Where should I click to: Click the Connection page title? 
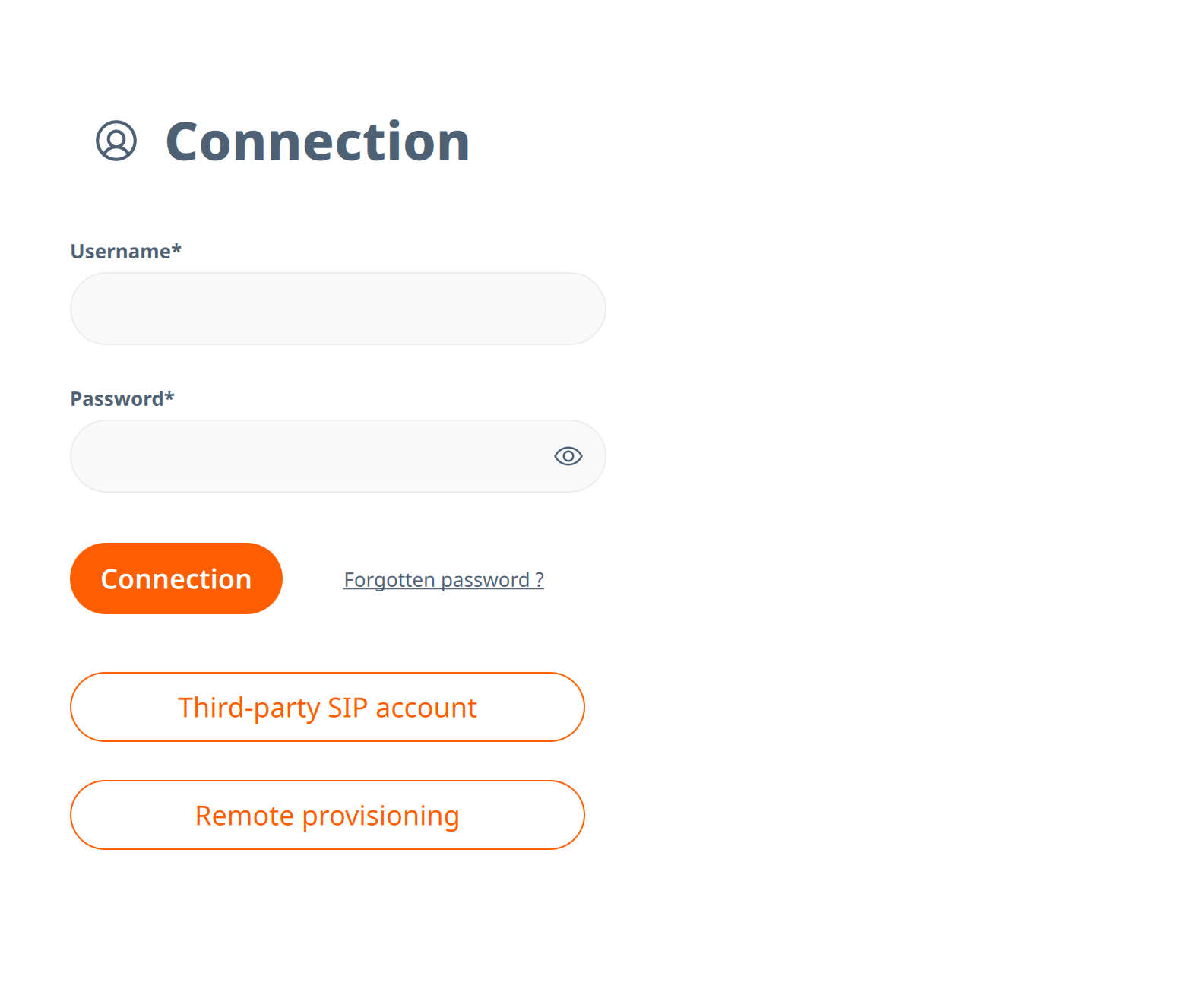coord(318,141)
